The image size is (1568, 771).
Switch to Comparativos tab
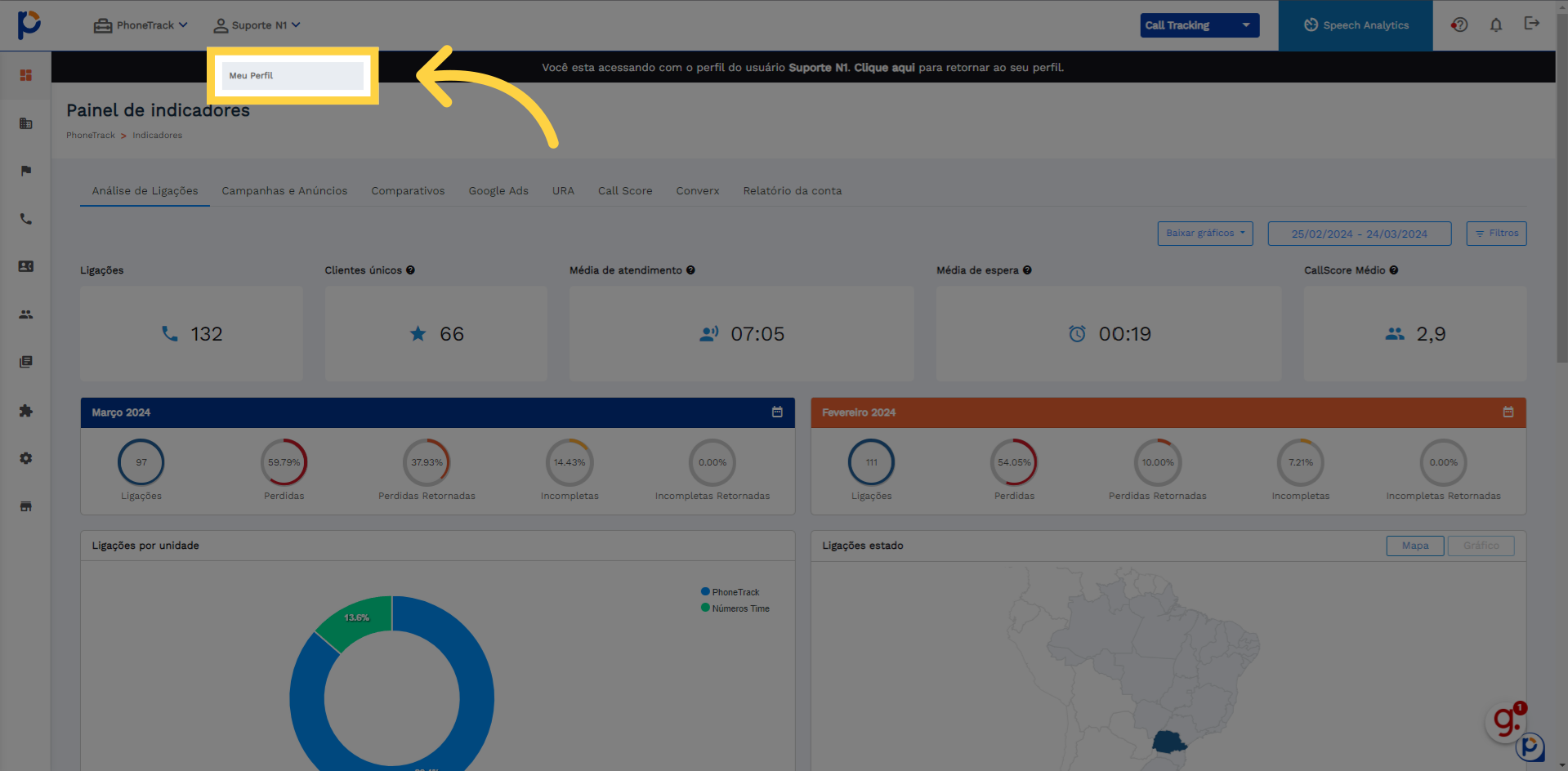(408, 191)
